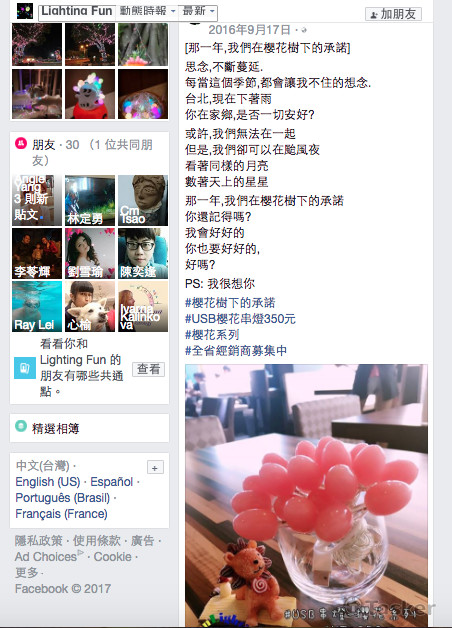Open the 朋友 friends section heading
This screenshot has height=628, width=452.
(44, 145)
